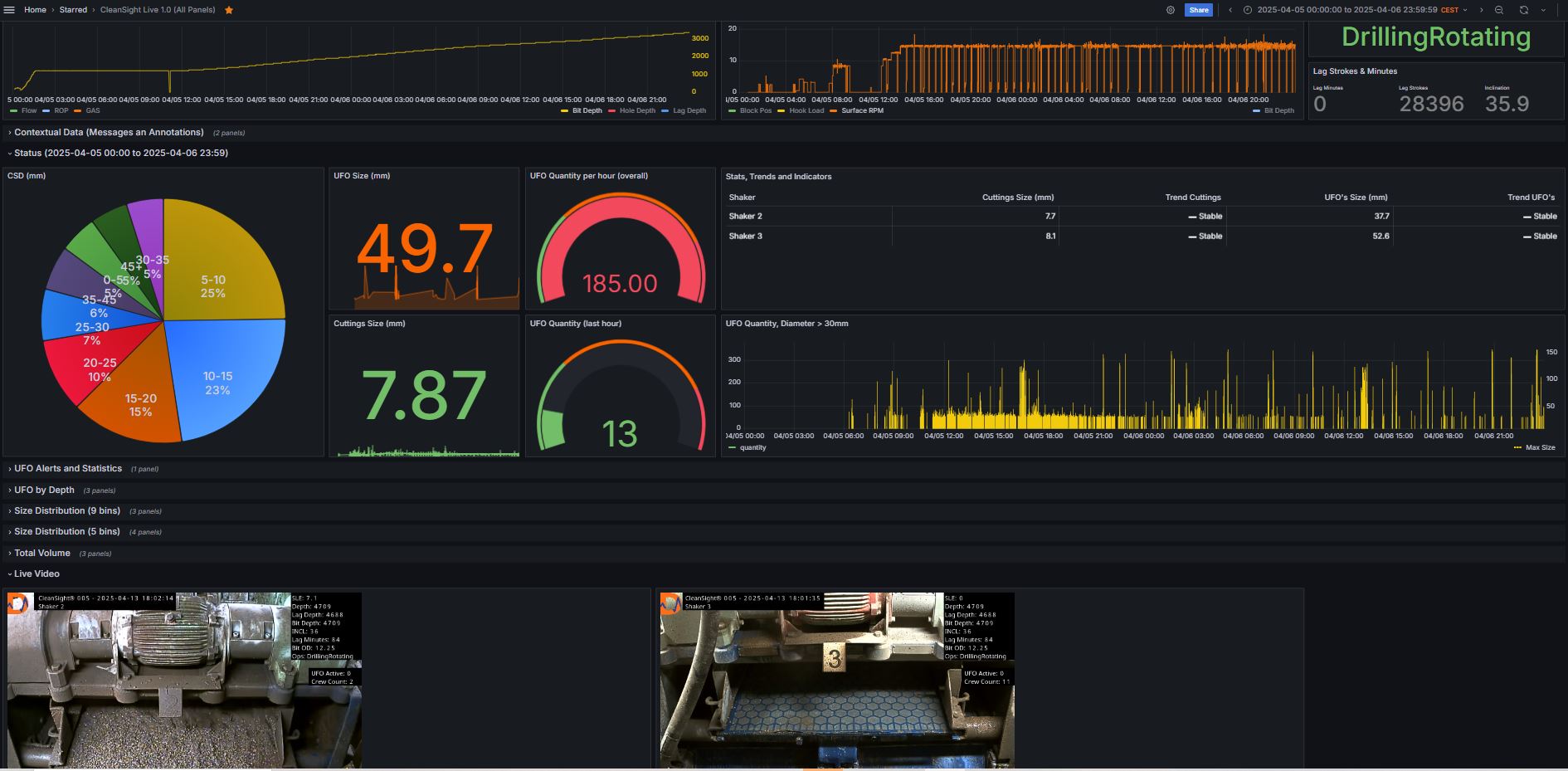Shift time range backward with left arrow
This screenshot has height=771, width=1568.
pyautogui.click(x=1230, y=10)
